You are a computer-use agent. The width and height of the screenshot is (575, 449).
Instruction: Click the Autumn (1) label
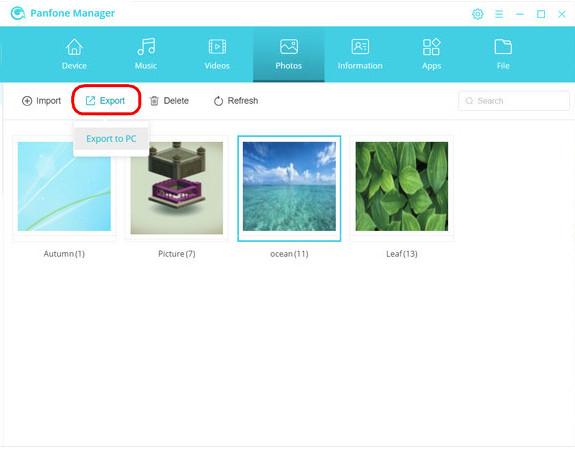(64, 254)
